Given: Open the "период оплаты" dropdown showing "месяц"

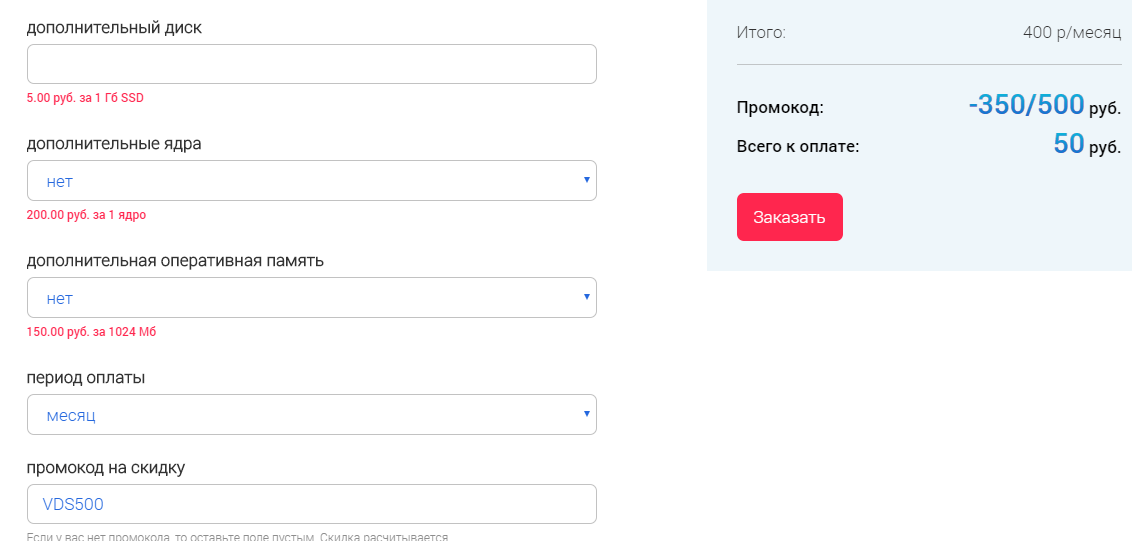Looking at the screenshot, I should (311, 415).
